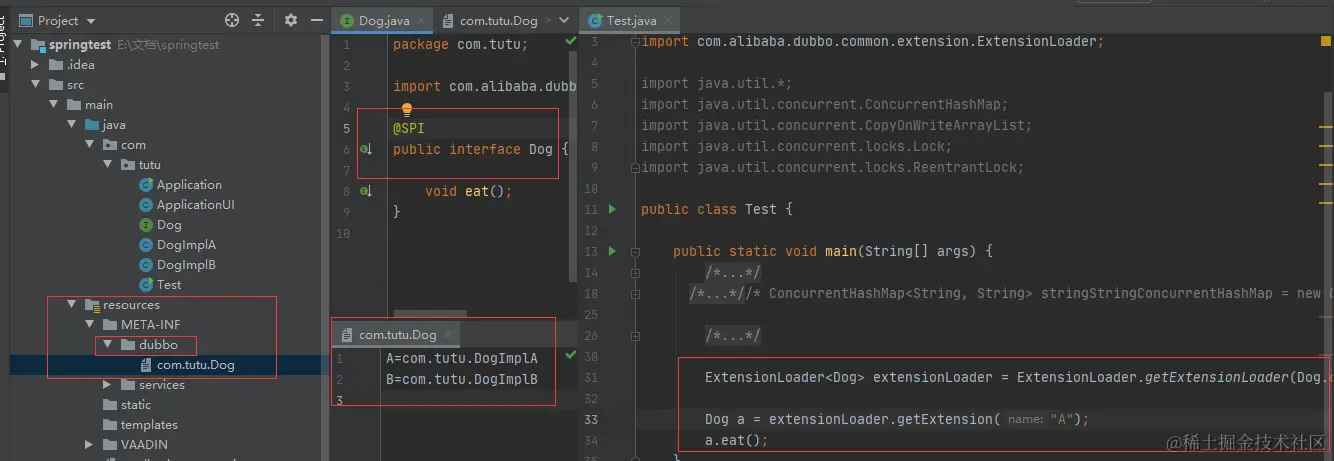Select the static folder
The width and height of the screenshot is (1334, 461).
[x=136, y=405]
